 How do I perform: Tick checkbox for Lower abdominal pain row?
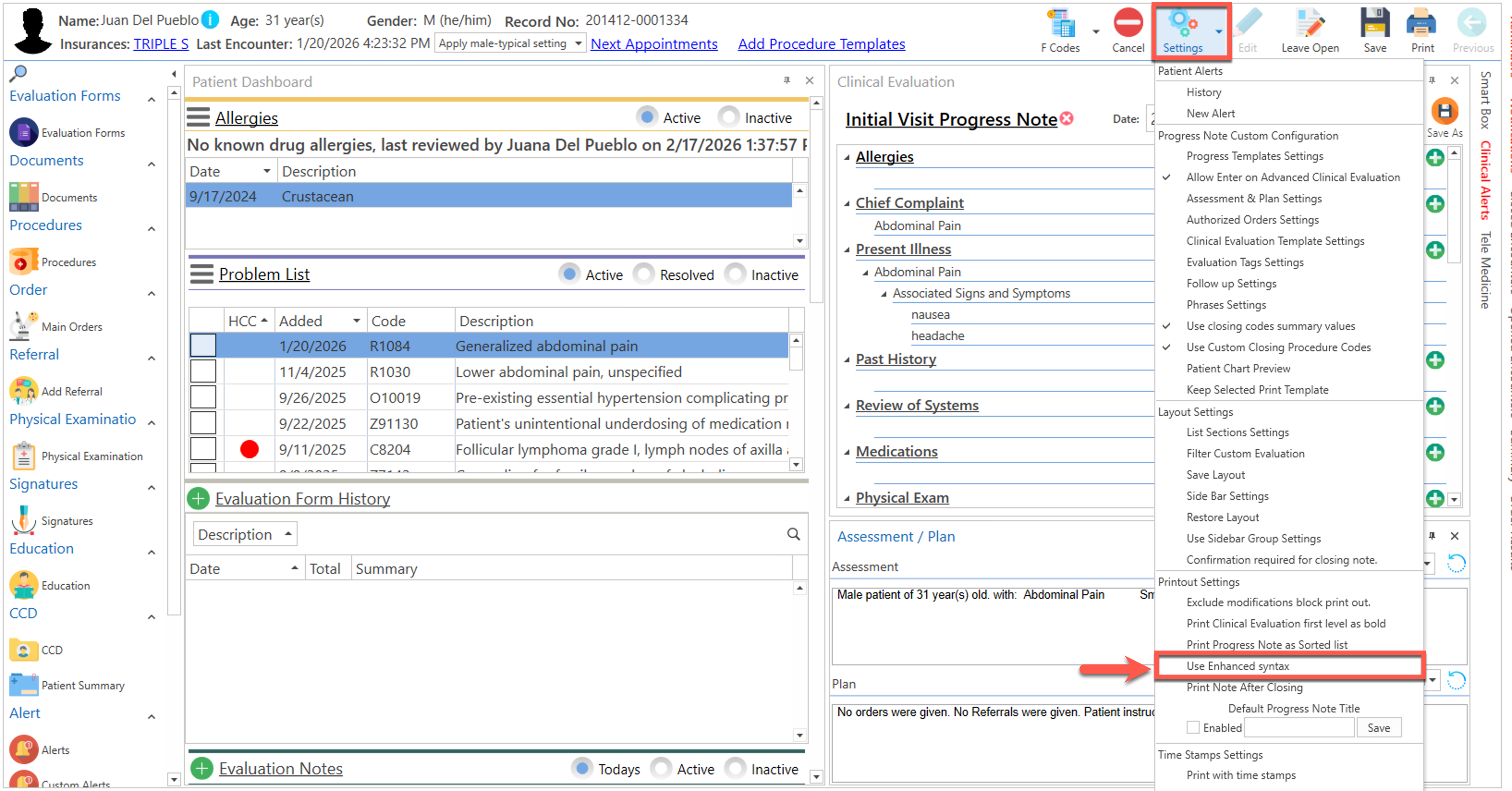click(203, 372)
